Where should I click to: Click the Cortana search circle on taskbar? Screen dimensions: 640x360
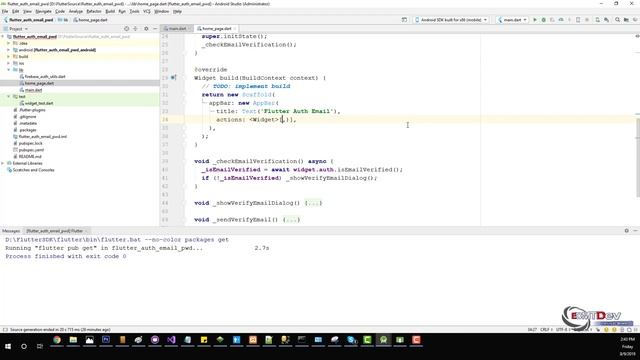(24, 346)
